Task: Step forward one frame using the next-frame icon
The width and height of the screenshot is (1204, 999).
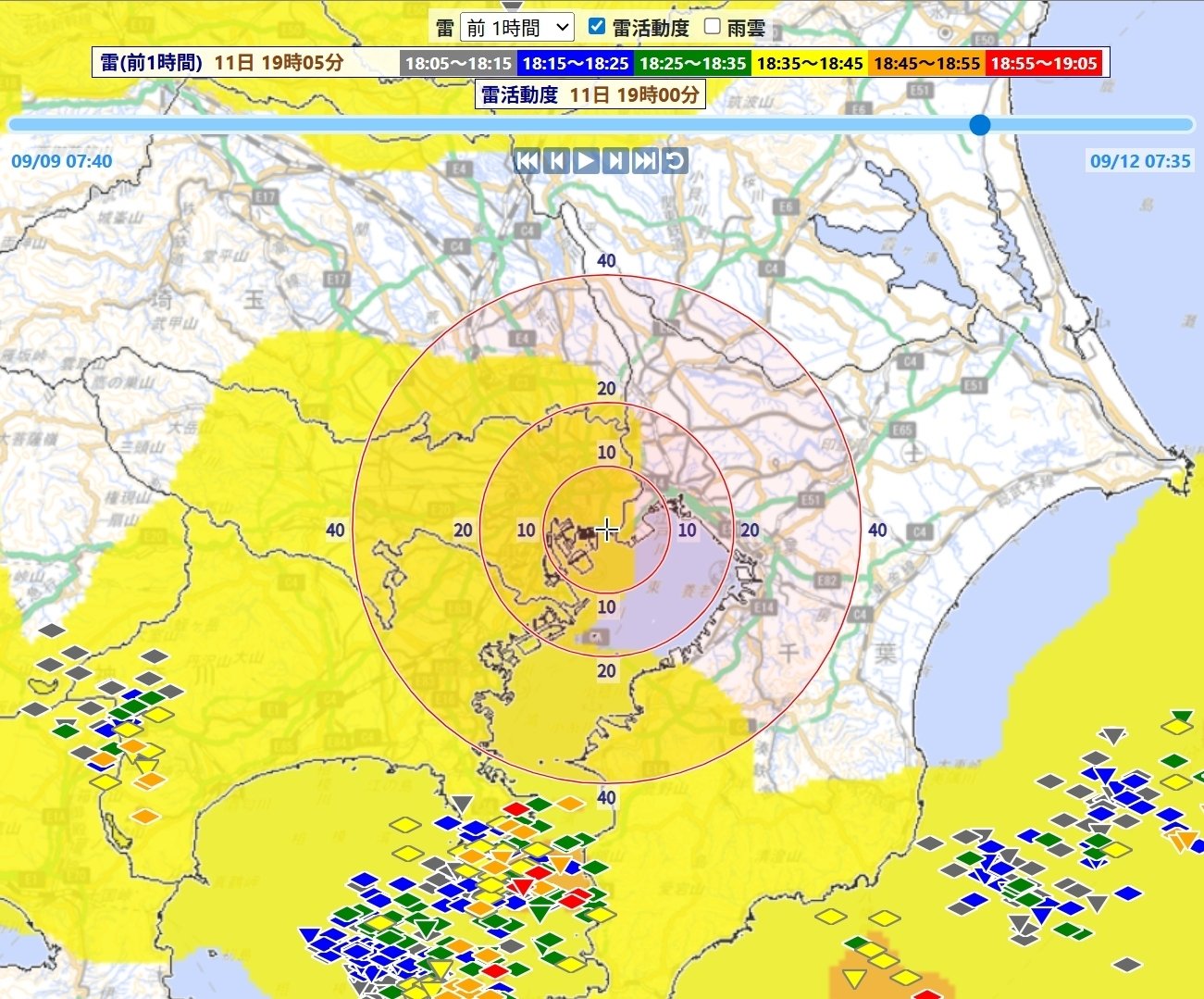Action: click(x=614, y=161)
